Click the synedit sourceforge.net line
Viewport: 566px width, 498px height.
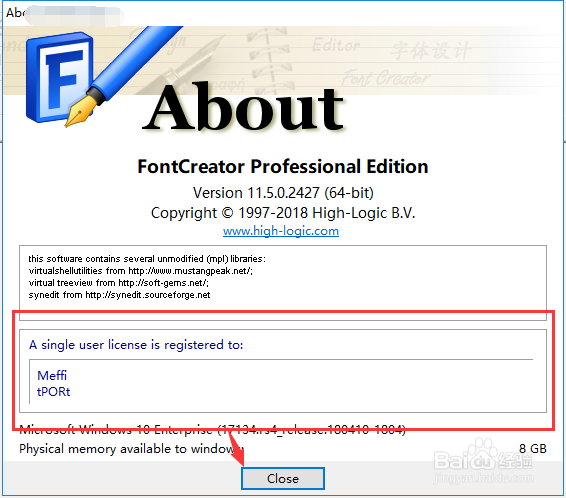pos(119,295)
